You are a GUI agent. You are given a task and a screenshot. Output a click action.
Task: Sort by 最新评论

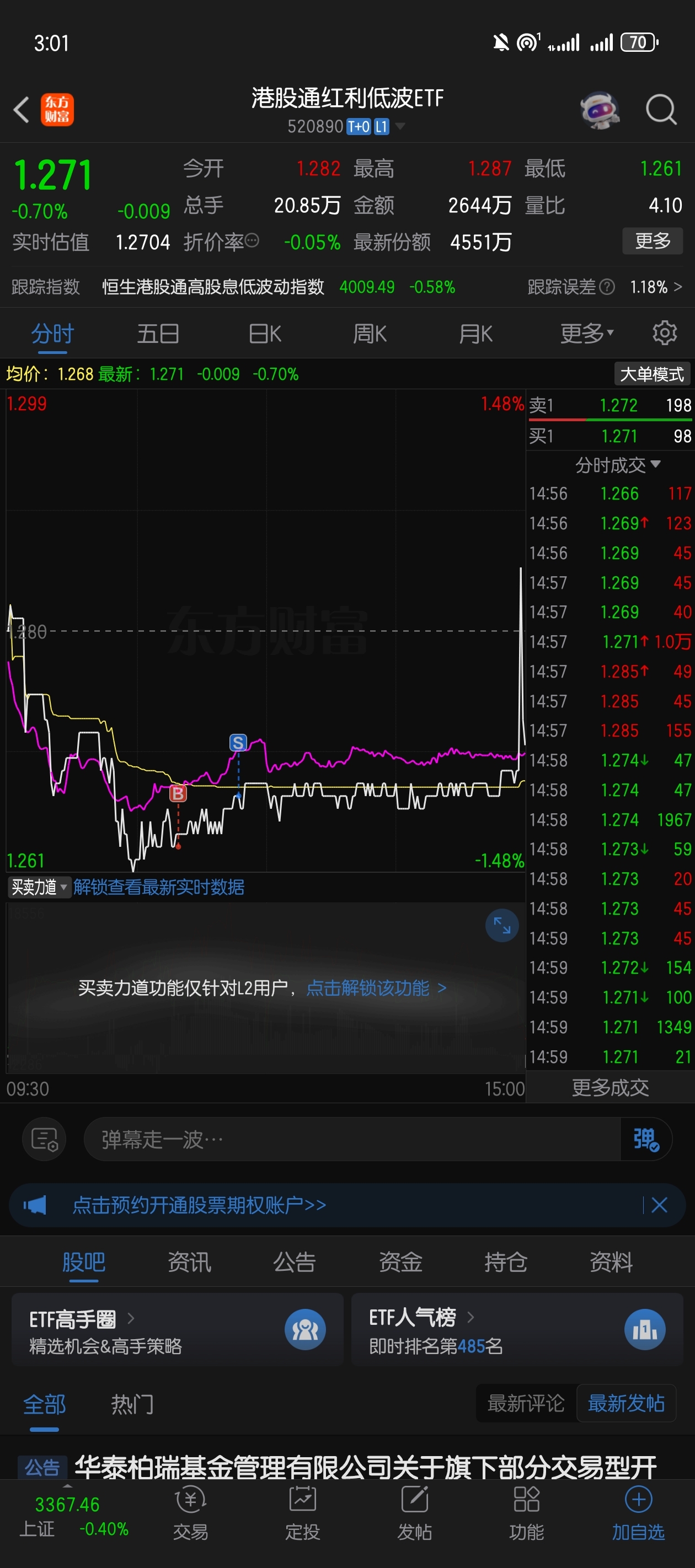526,1403
